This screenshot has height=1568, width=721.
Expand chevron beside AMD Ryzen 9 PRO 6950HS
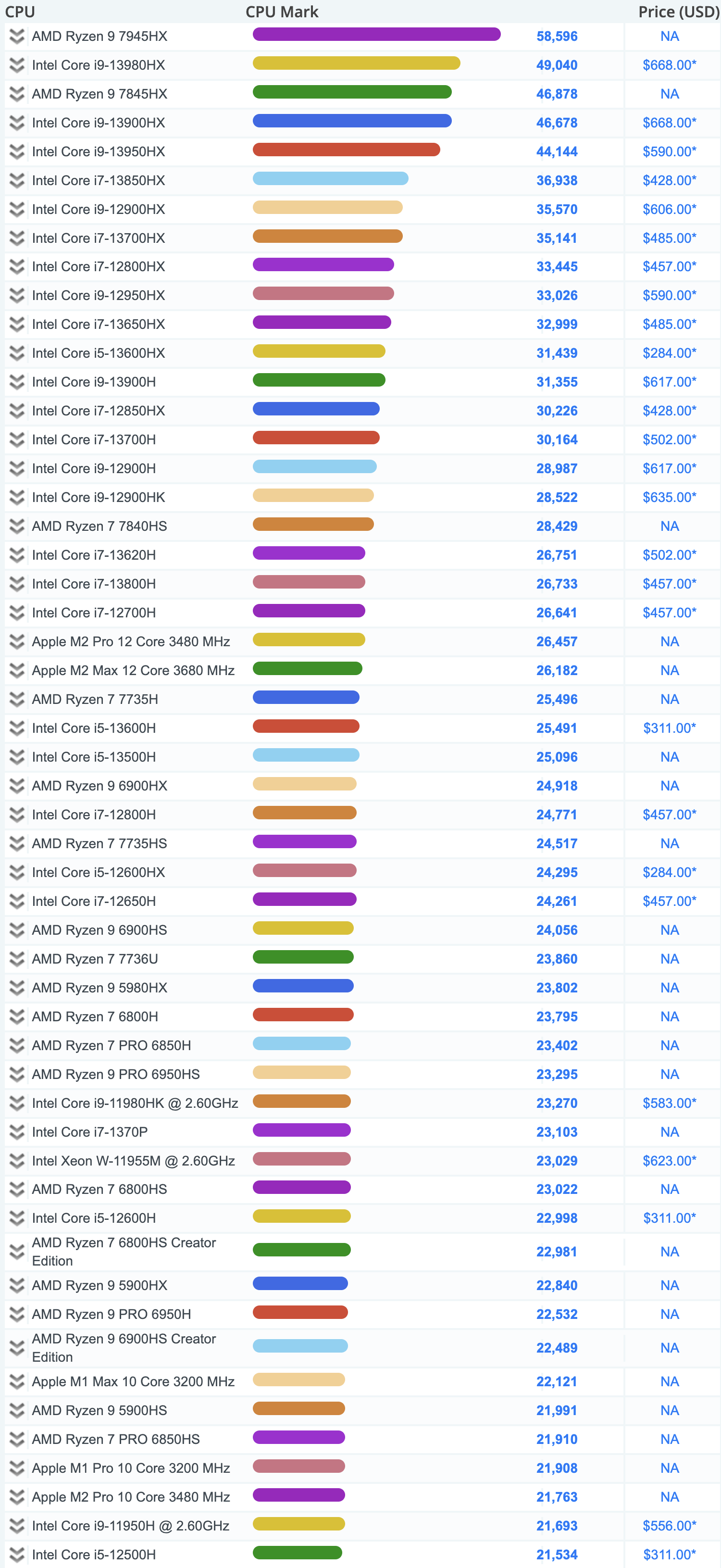point(17,1075)
